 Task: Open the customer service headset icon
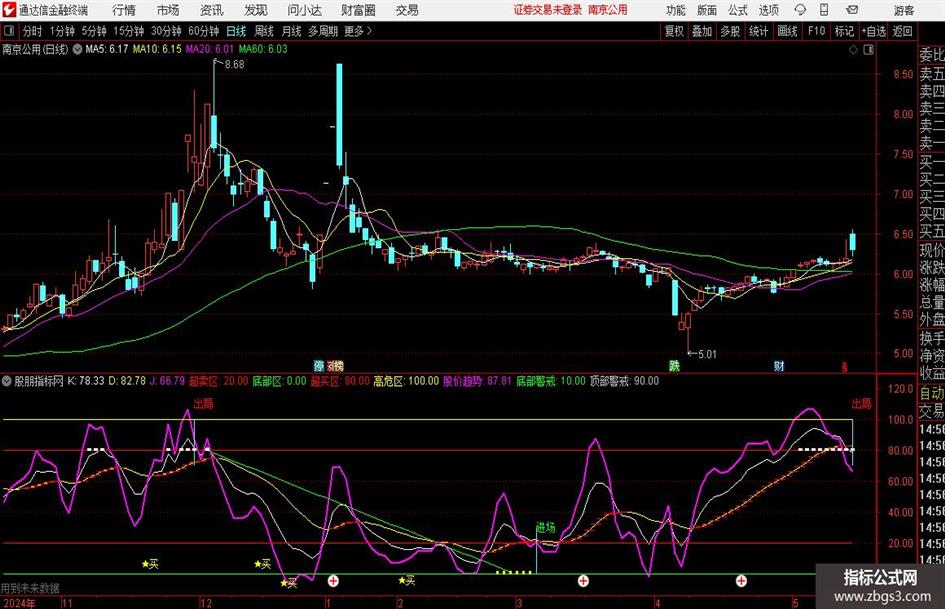(x=800, y=10)
